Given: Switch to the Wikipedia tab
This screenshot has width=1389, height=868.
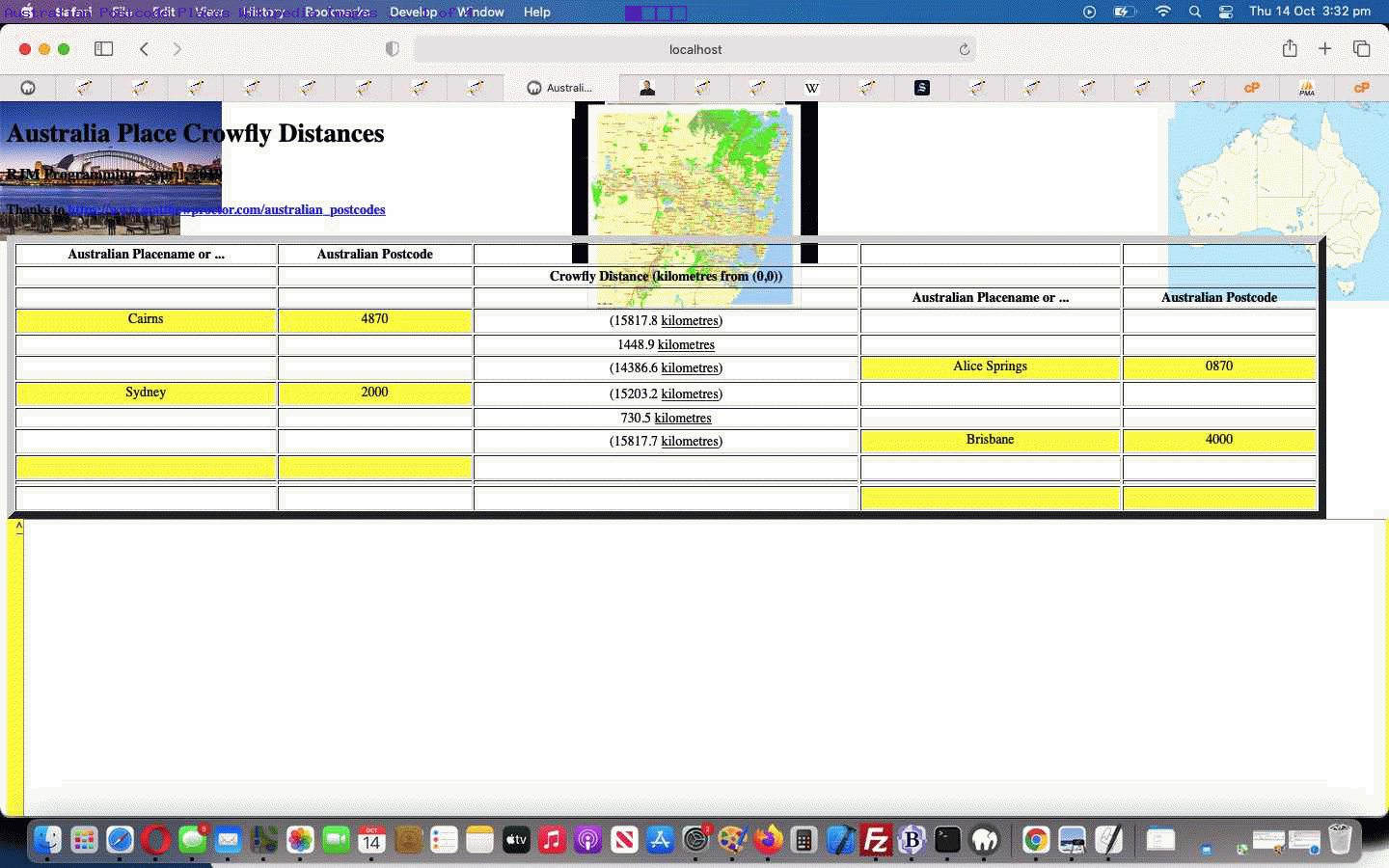Looking at the screenshot, I should coord(812,88).
